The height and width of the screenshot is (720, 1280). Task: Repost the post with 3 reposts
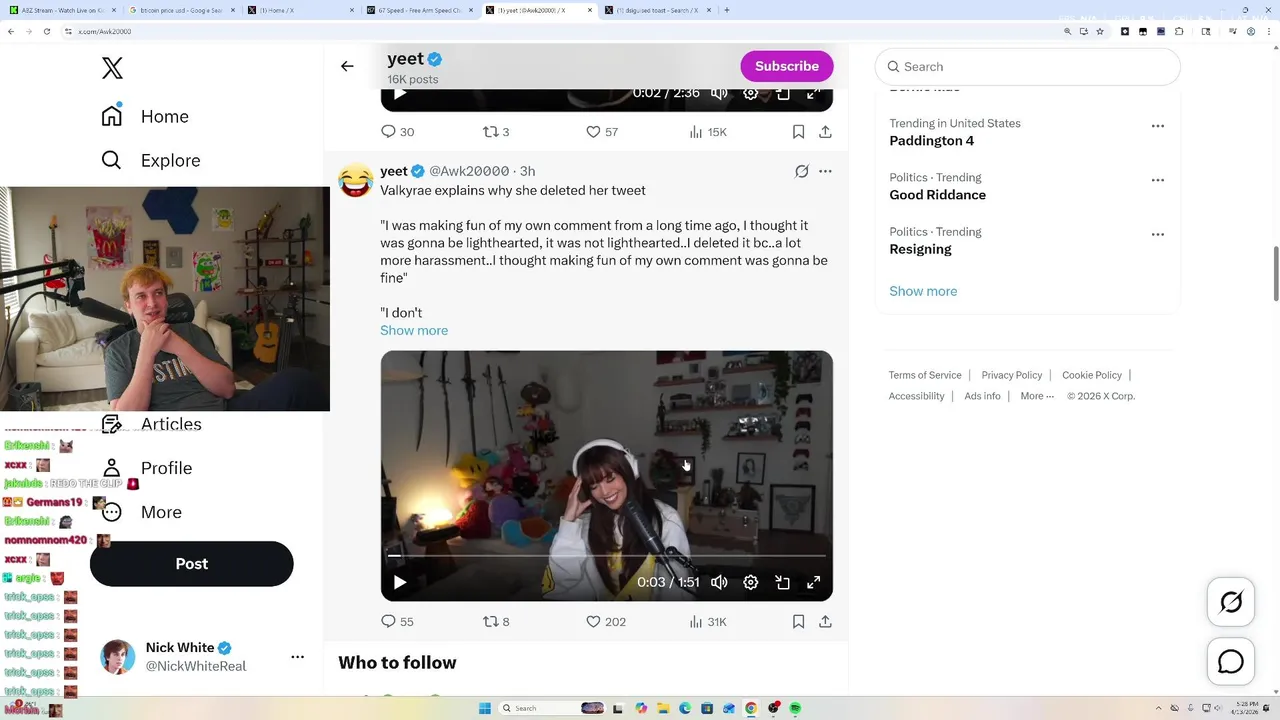click(496, 132)
